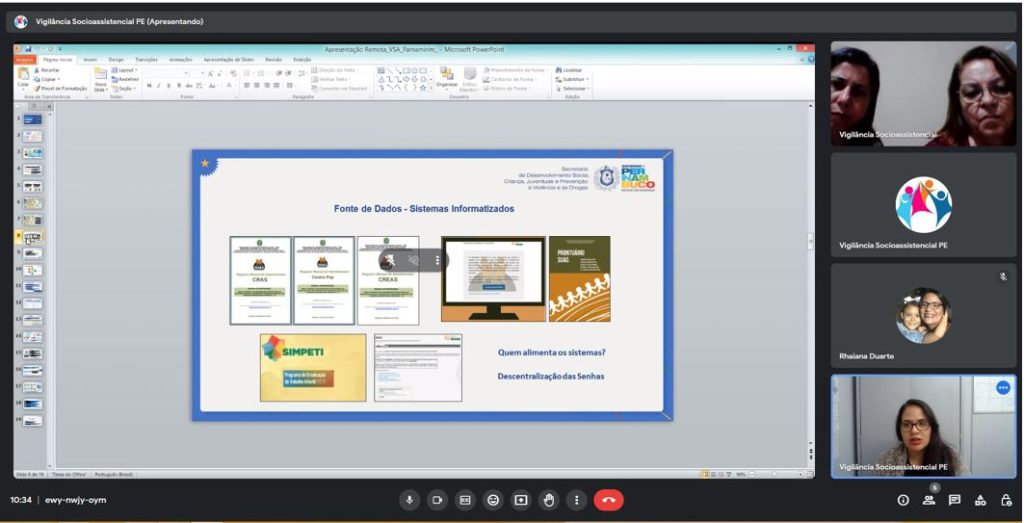This screenshot has height=523, width=1024.
Task: Open more options in call bar
Action: (576, 500)
